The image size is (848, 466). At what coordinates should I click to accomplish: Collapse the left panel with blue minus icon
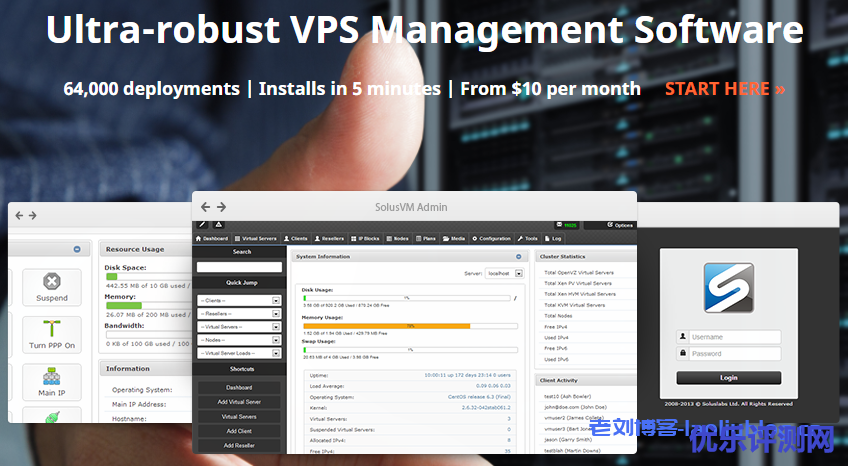point(77,249)
